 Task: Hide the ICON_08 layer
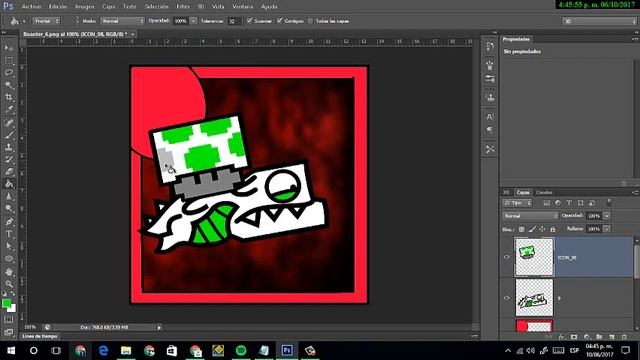coord(507,257)
